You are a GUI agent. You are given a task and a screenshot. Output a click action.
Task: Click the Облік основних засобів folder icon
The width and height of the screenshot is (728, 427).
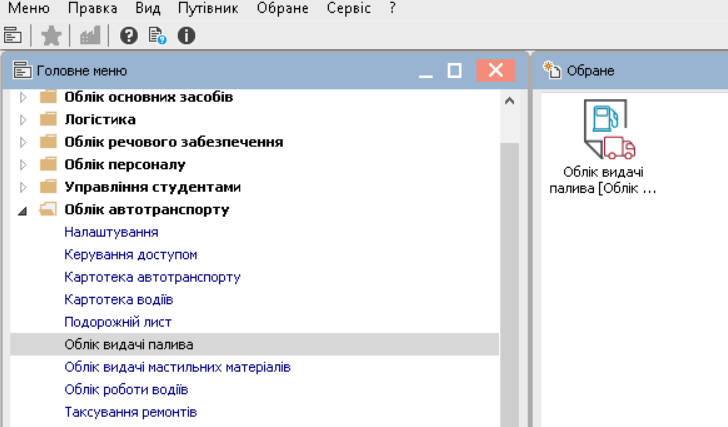[x=48, y=97]
